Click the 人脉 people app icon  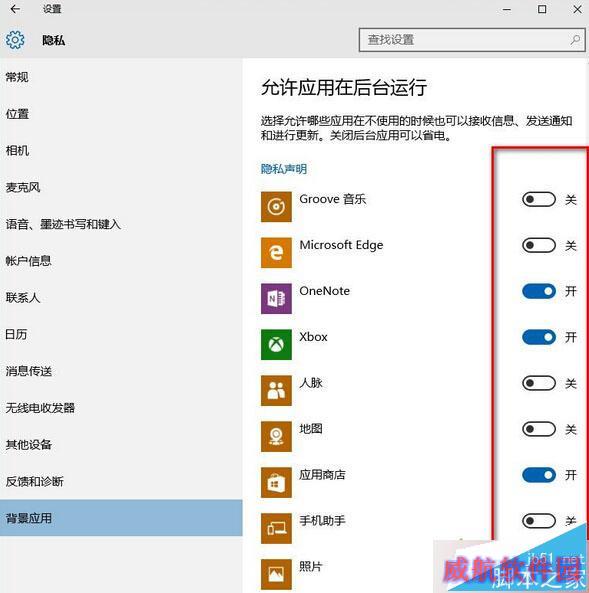pyautogui.click(x=276, y=390)
